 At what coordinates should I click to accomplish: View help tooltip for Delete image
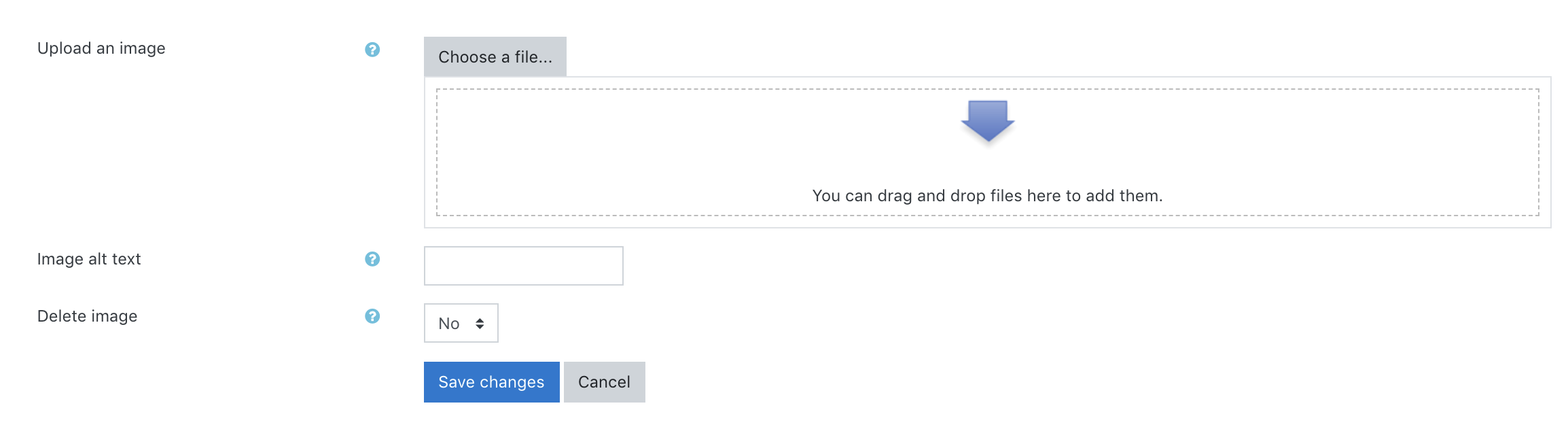point(372,316)
